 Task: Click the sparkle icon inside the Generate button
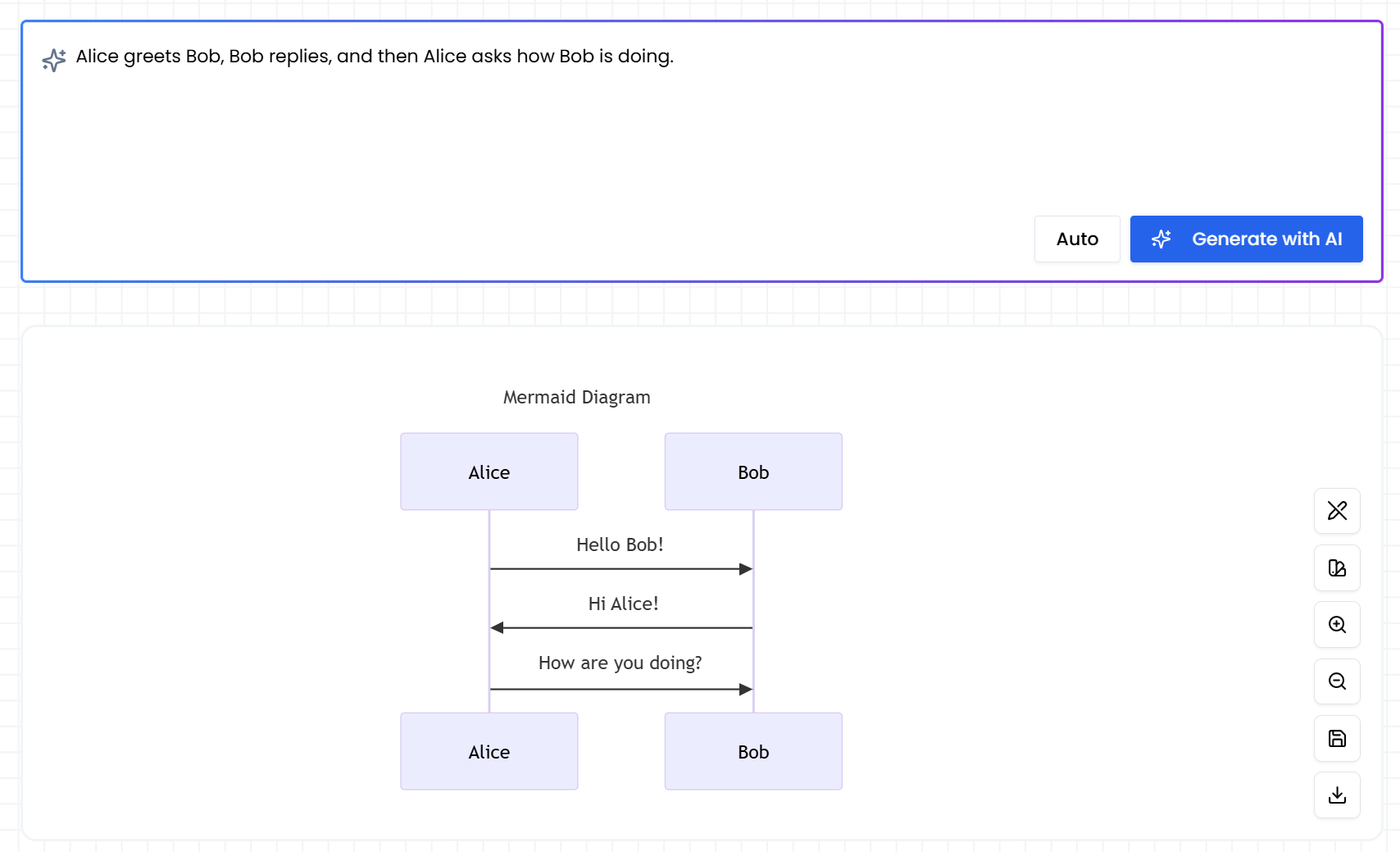point(1161,239)
